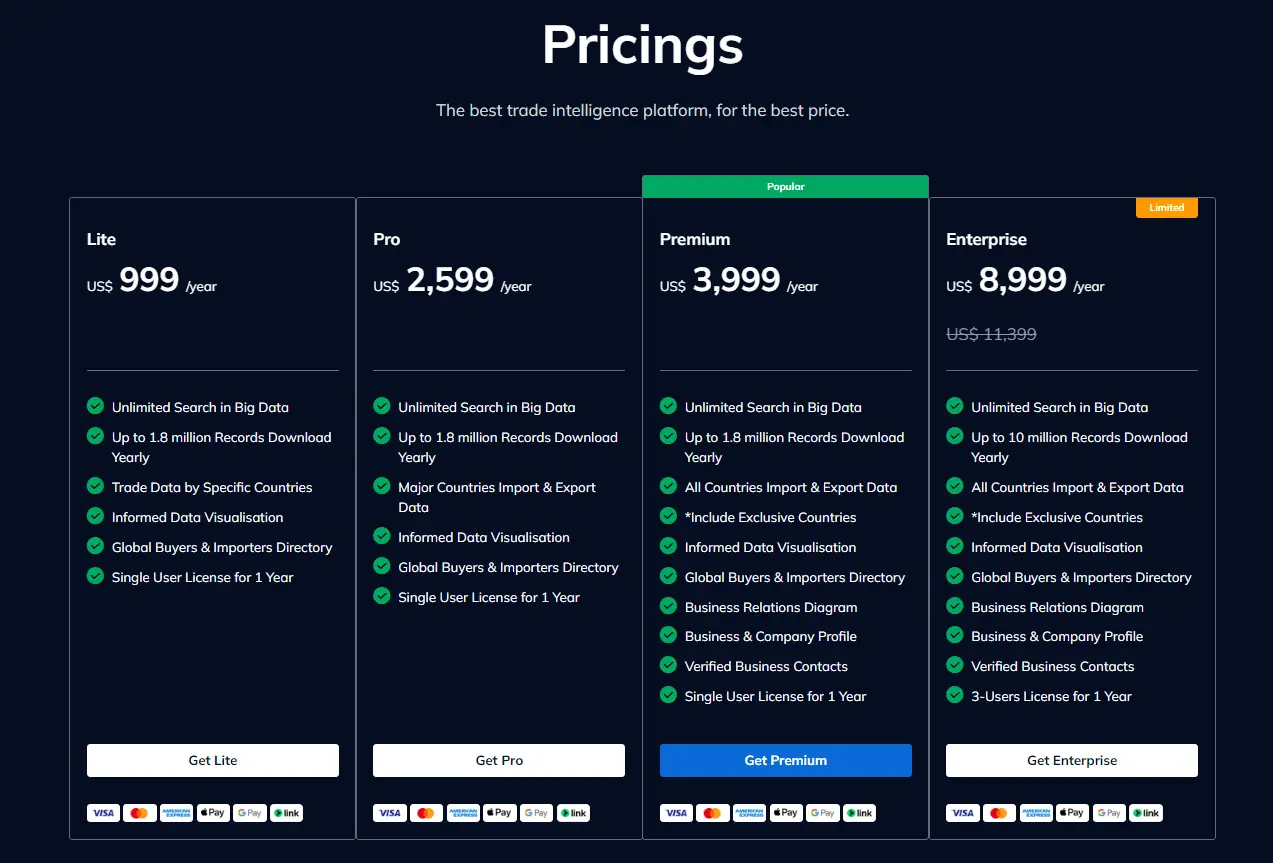Screen dimensions: 1273x863
Task: Click 'Single User License for 1 Year' in Pro
Action: click(x=489, y=597)
